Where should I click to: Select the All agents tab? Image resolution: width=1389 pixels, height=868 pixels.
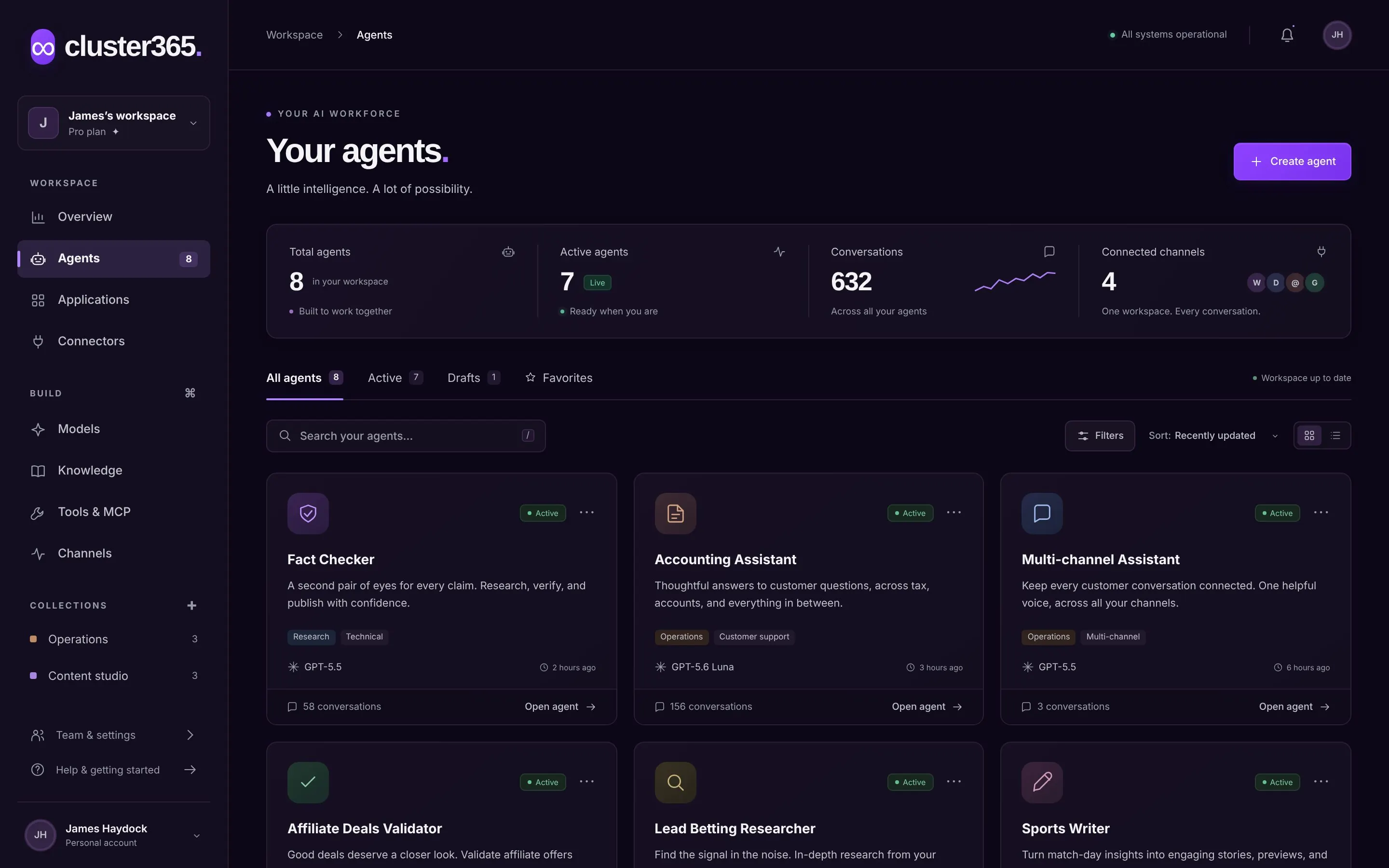(305, 378)
